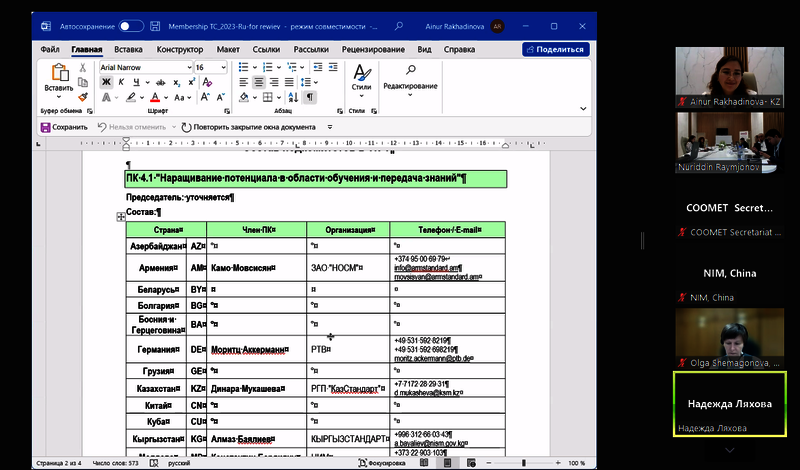Expand the Редактирование menu

click(x=410, y=81)
